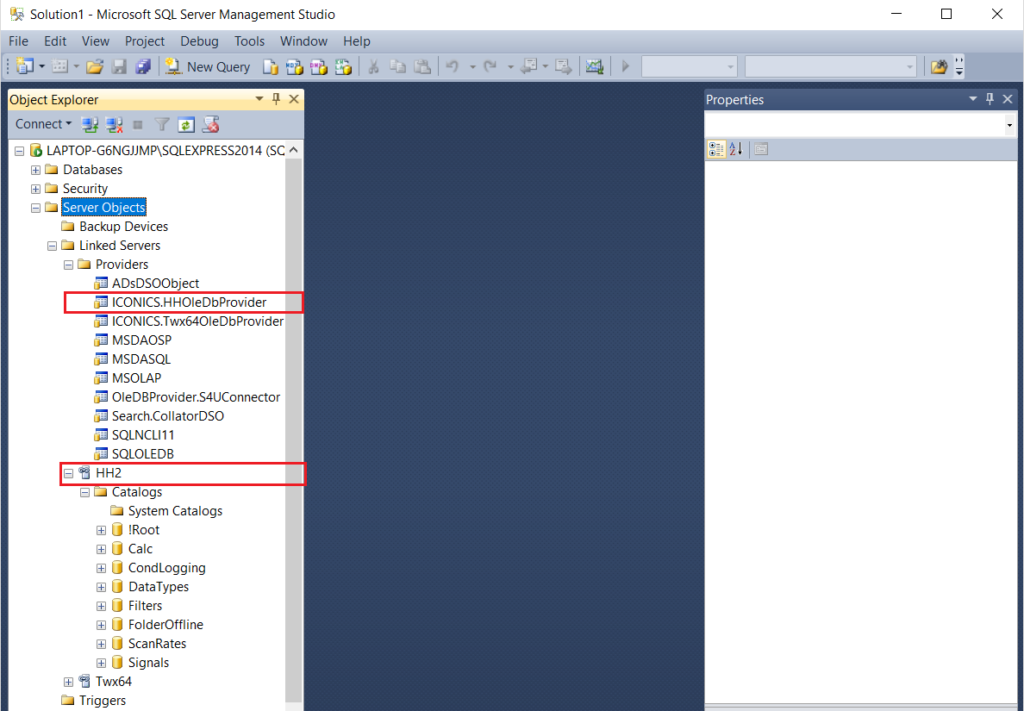Open the Help menu

pos(357,40)
